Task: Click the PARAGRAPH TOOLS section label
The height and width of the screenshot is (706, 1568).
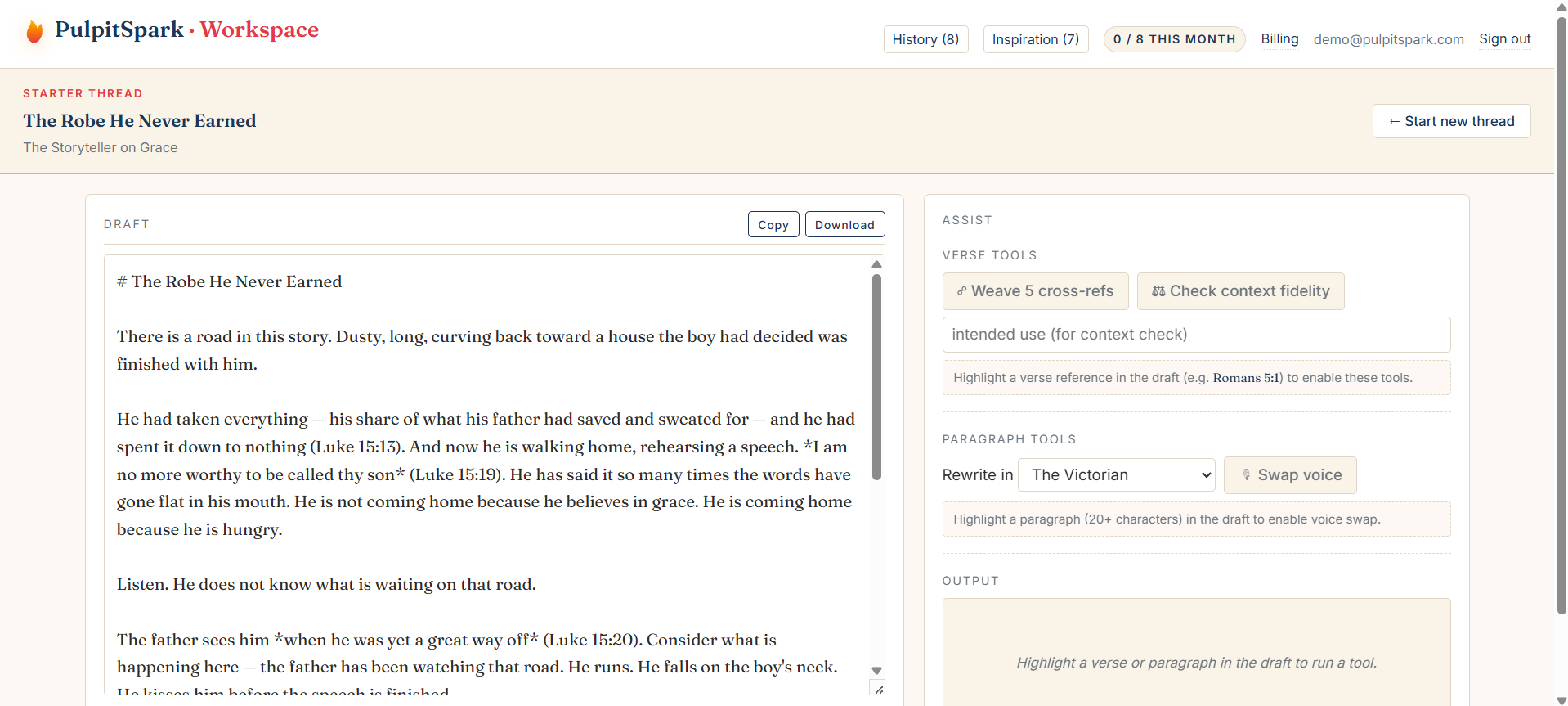Action: 1009,439
